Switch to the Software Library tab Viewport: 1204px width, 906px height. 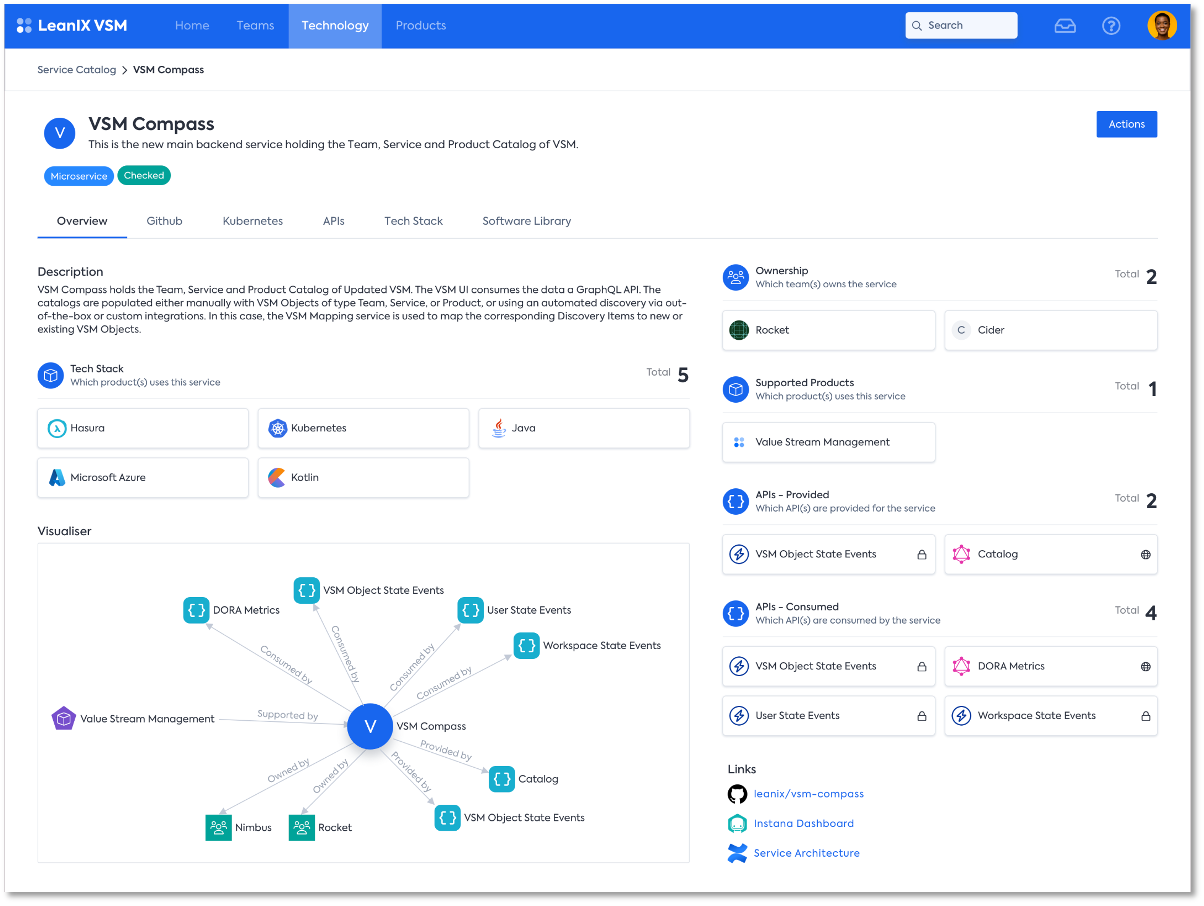tap(527, 221)
